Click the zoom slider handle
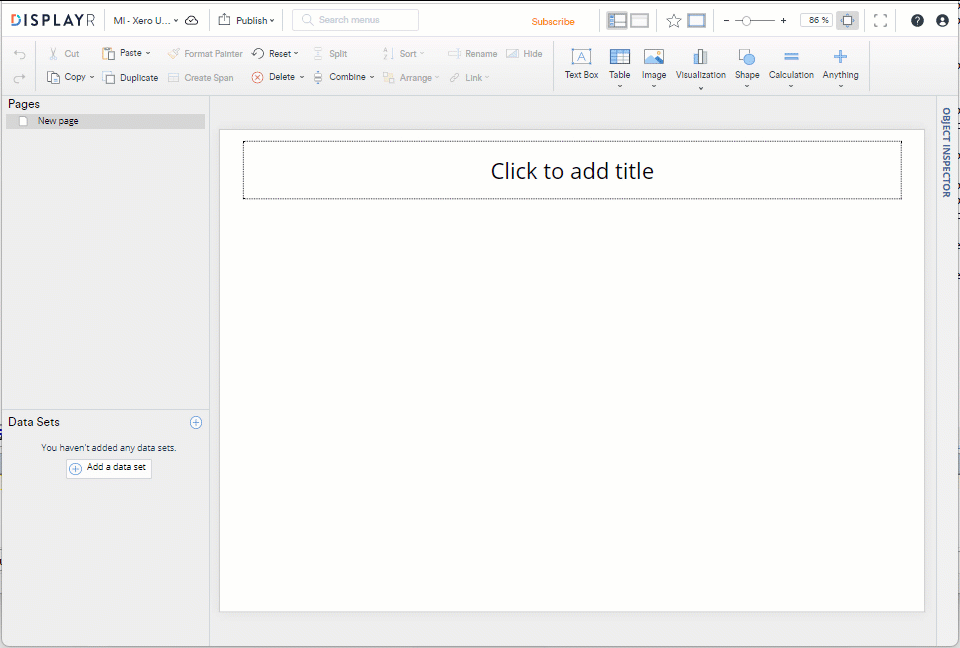The height and width of the screenshot is (648, 960). pyautogui.click(x=746, y=21)
